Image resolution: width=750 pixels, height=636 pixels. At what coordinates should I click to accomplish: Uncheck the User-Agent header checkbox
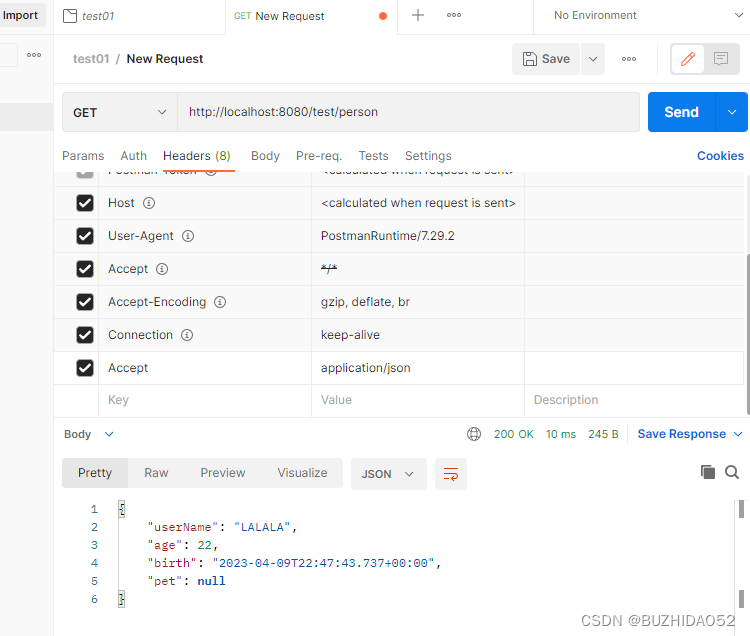click(x=85, y=236)
